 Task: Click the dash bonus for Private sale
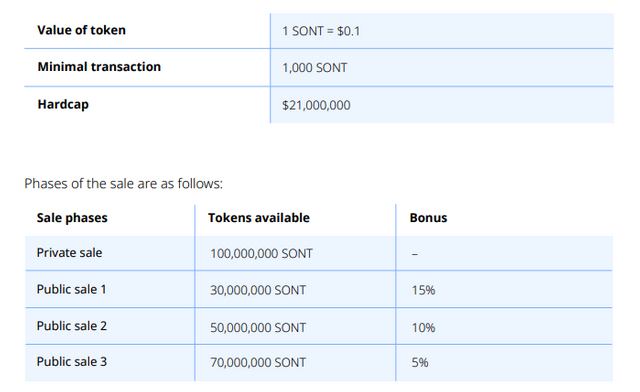click(415, 254)
